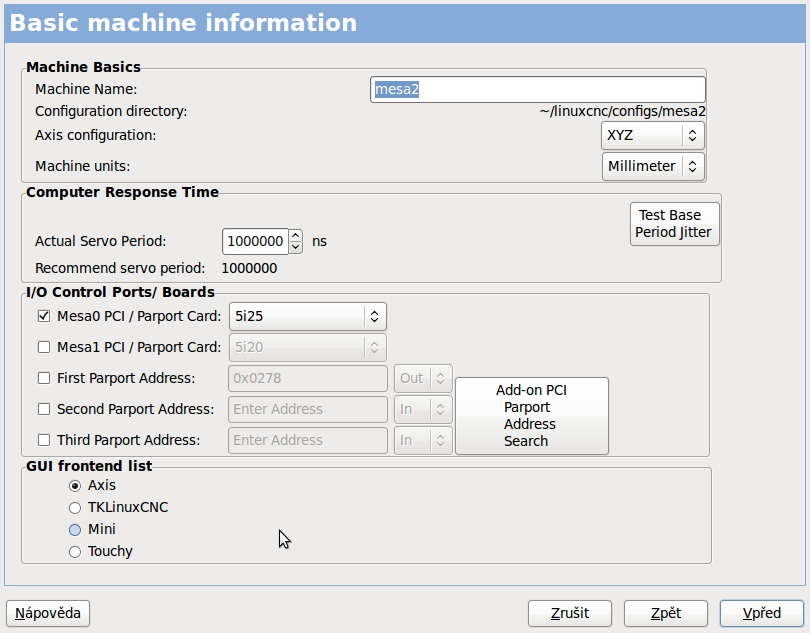Expand the Mesa0 card type dropdown
The height and width of the screenshot is (633, 810).
[307, 317]
